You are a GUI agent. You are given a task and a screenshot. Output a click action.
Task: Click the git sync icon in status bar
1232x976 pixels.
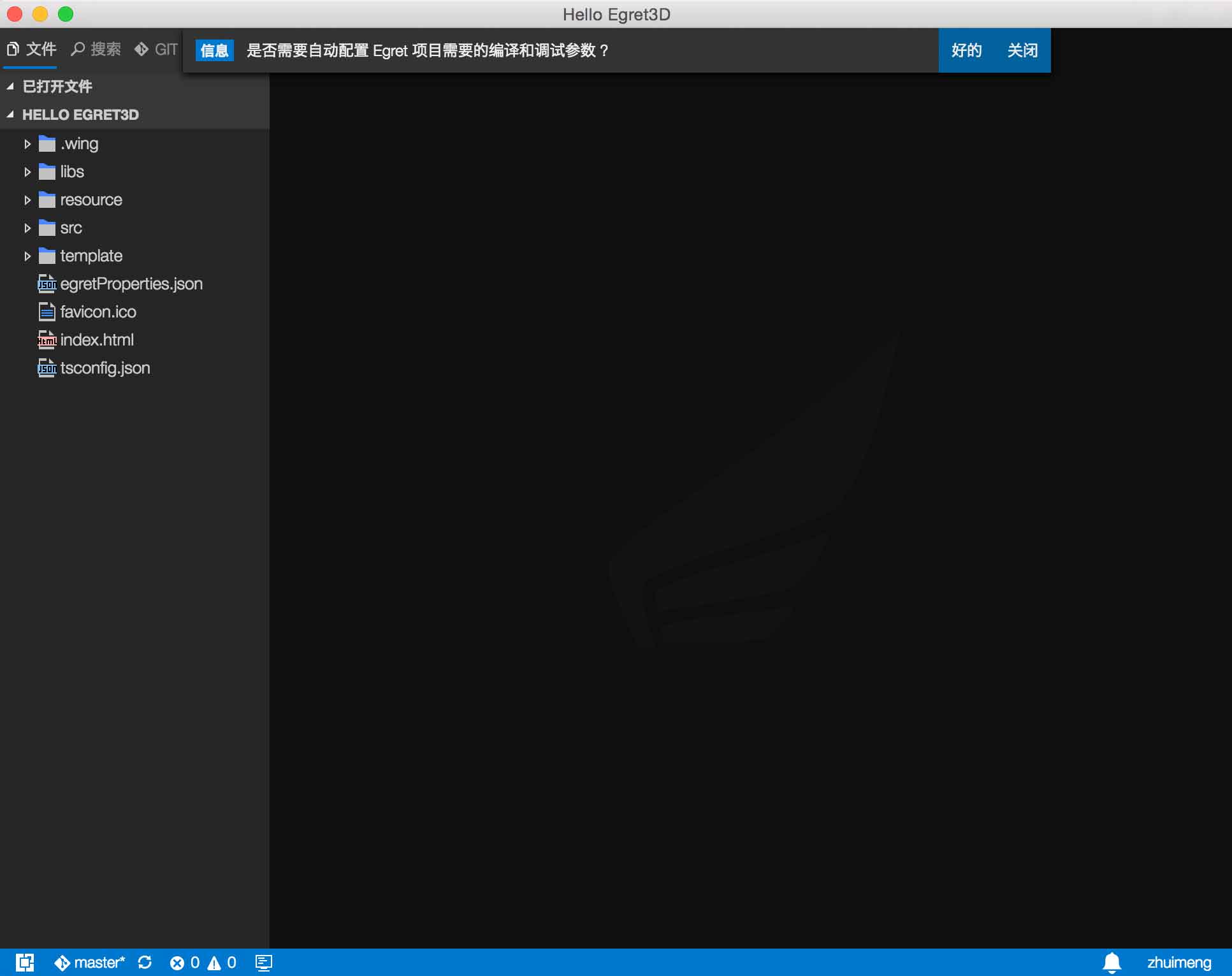click(145, 962)
